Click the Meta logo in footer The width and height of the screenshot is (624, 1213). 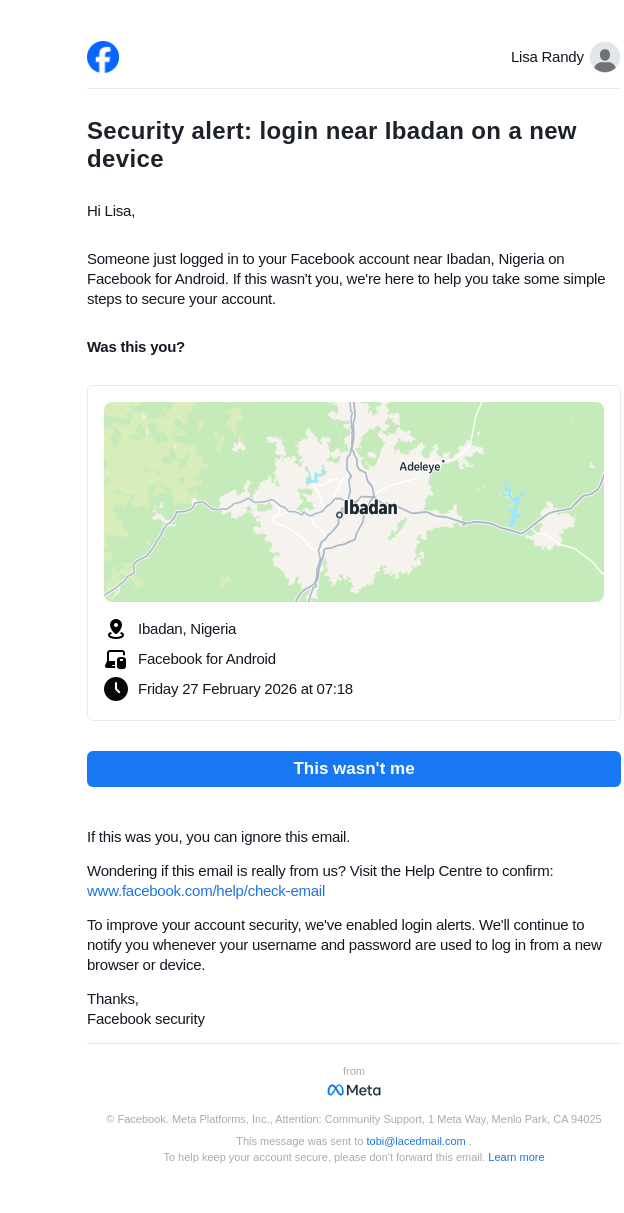click(354, 1090)
